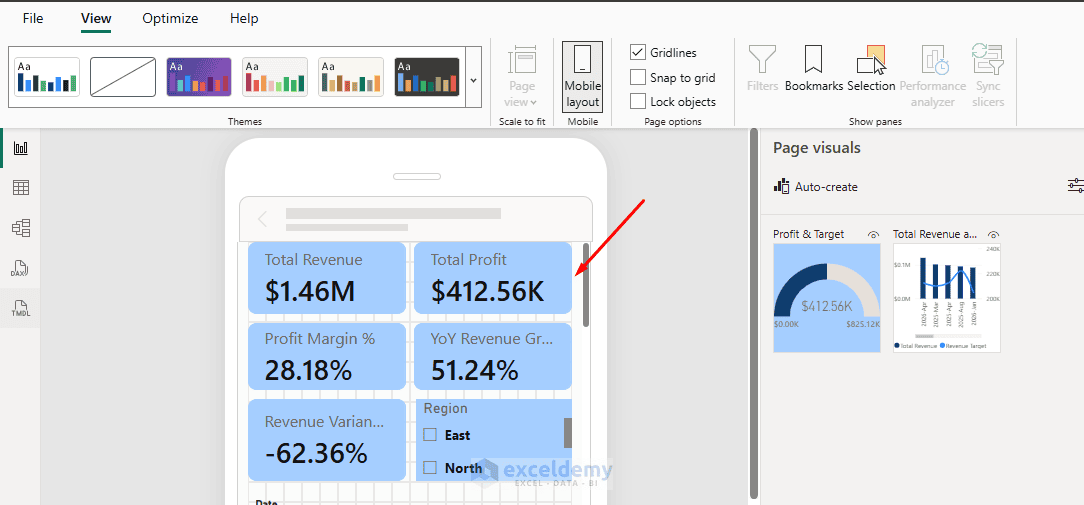The height and width of the screenshot is (505, 1084).
Task: Check the North region checkbox
Action: tap(430, 468)
